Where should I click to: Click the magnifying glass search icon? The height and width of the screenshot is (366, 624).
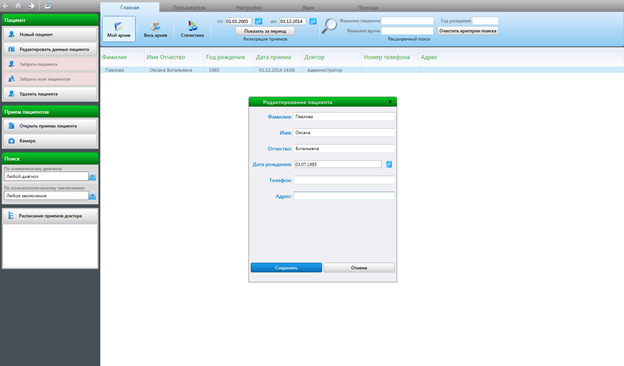[x=329, y=26]
